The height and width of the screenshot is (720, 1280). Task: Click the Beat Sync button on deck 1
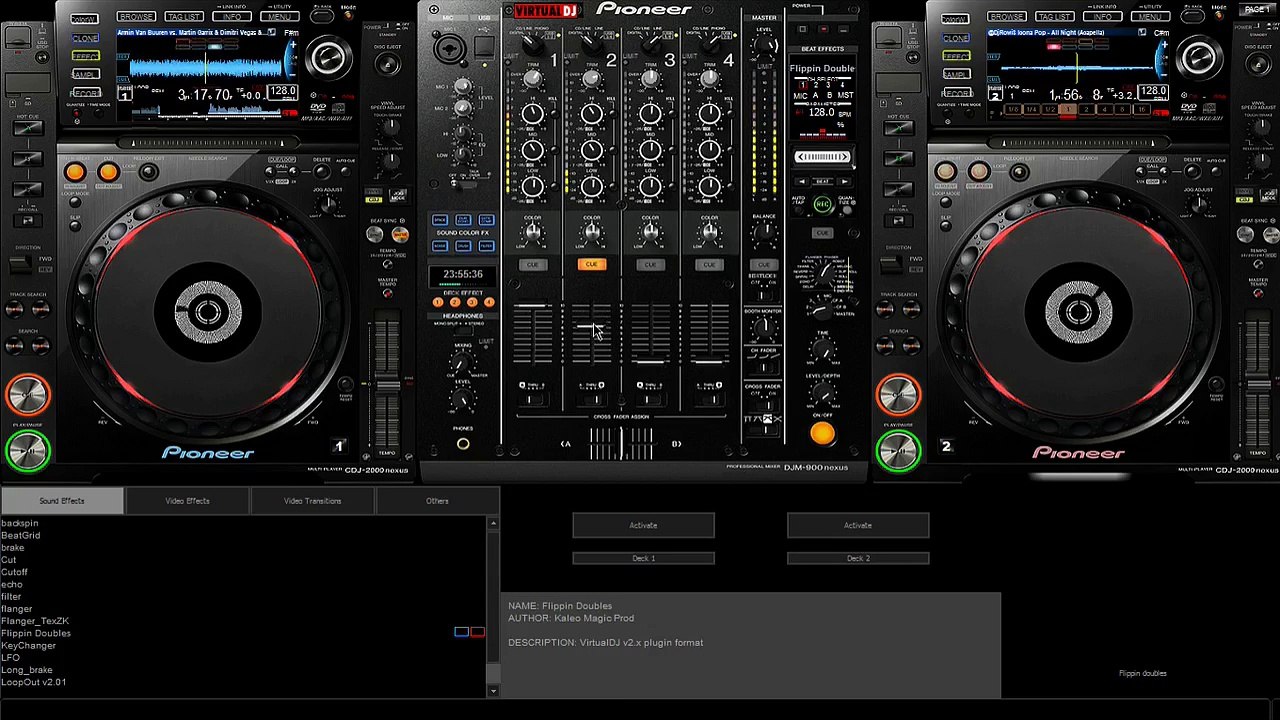375,234
